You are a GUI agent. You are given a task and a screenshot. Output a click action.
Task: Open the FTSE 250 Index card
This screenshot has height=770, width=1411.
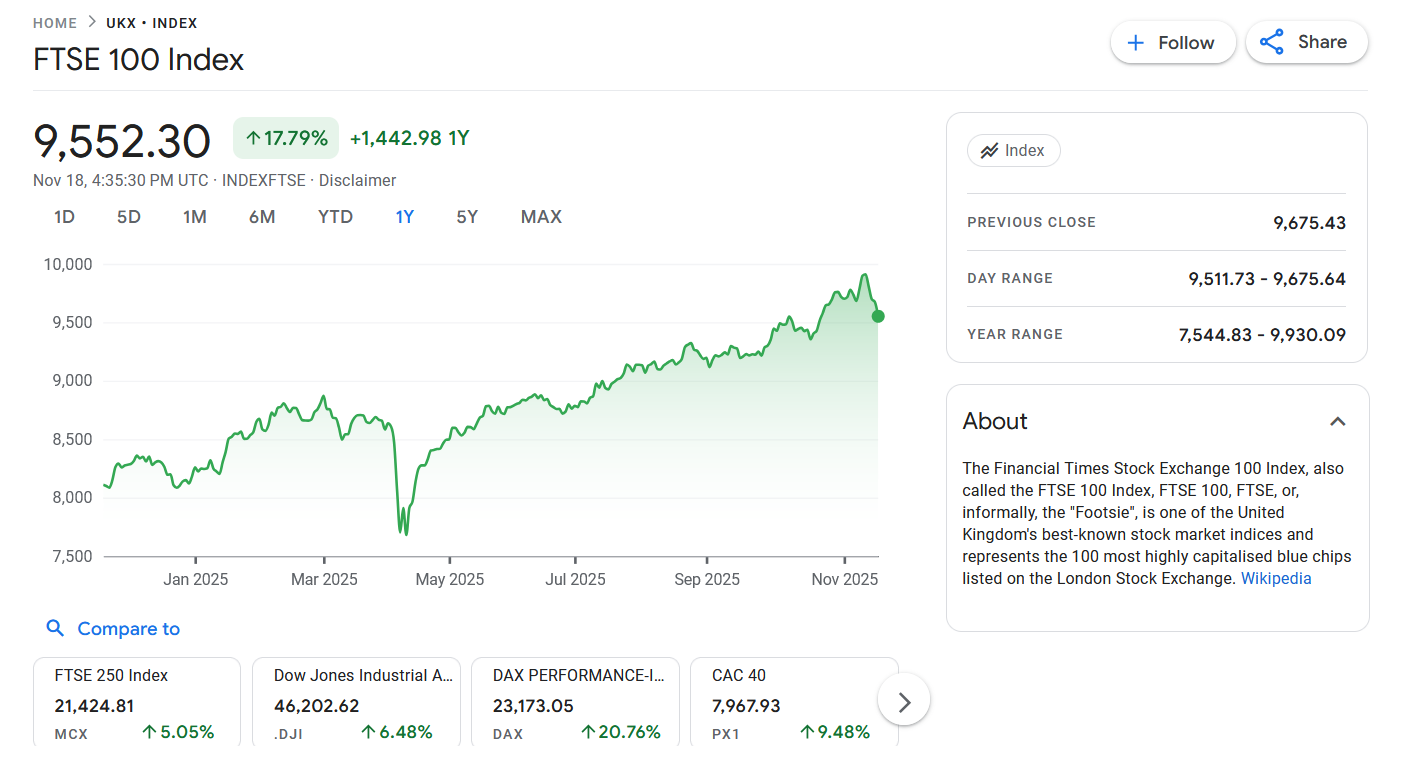tap(137, 703)
